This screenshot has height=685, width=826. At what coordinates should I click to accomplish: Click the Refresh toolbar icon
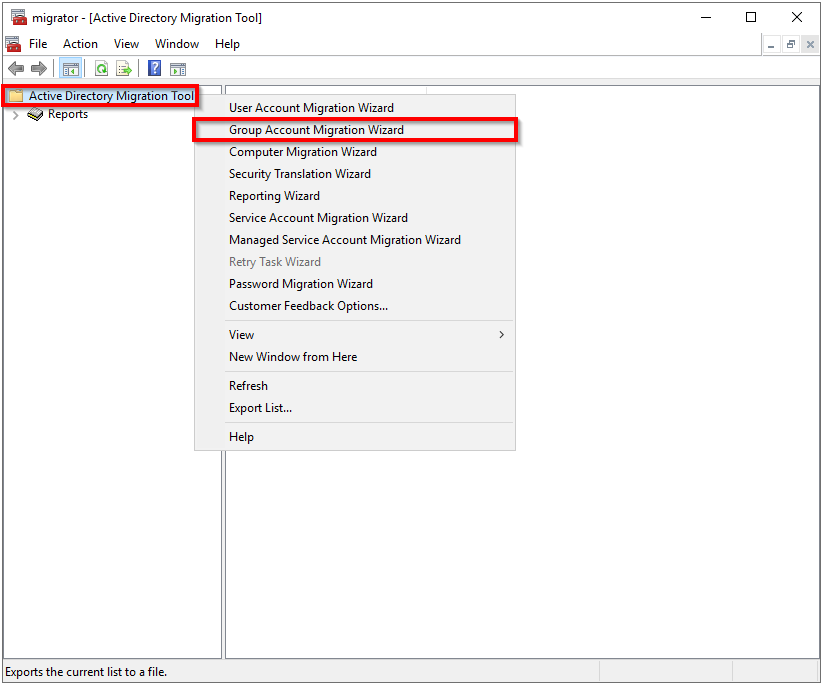point(101,68)
